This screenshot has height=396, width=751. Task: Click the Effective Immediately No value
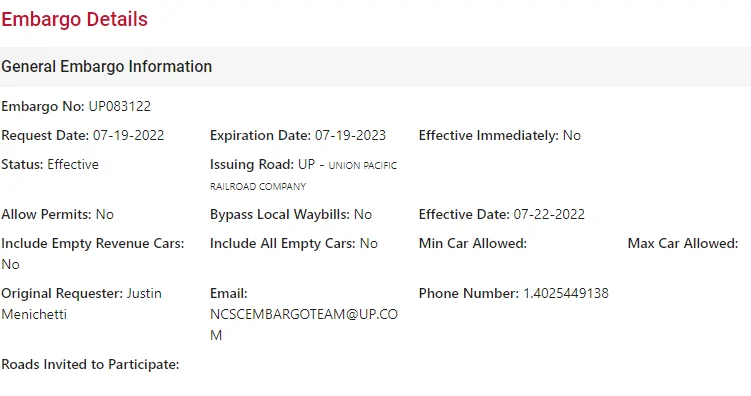(572, 136)
